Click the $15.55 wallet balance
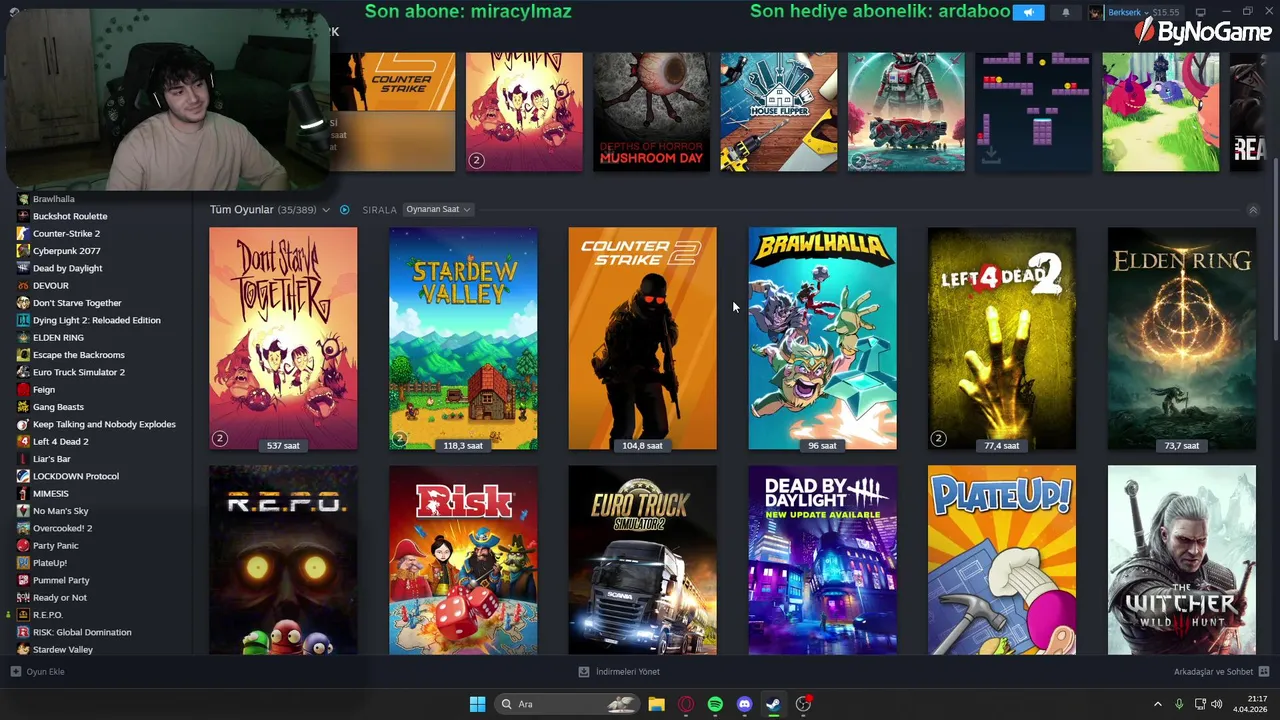This screenshot has height=720, width=1280. 1165,13
